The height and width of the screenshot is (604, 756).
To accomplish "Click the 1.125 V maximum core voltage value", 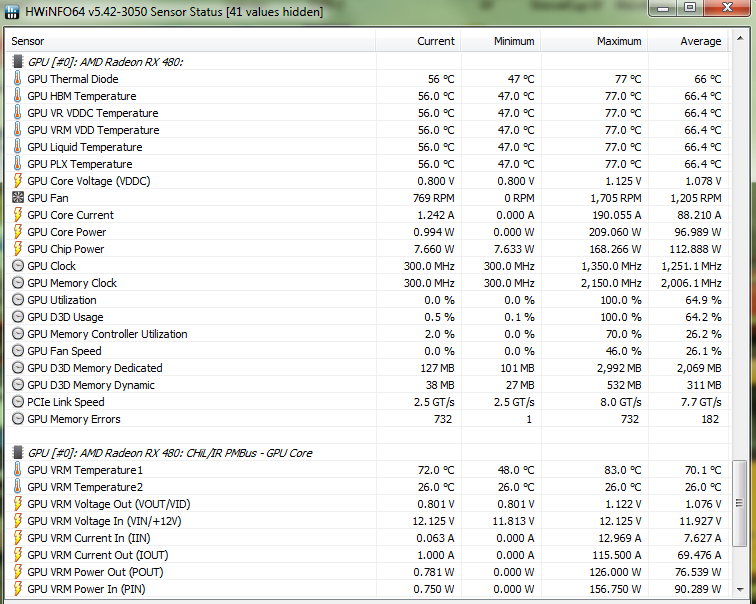I will tap(622, 181).
